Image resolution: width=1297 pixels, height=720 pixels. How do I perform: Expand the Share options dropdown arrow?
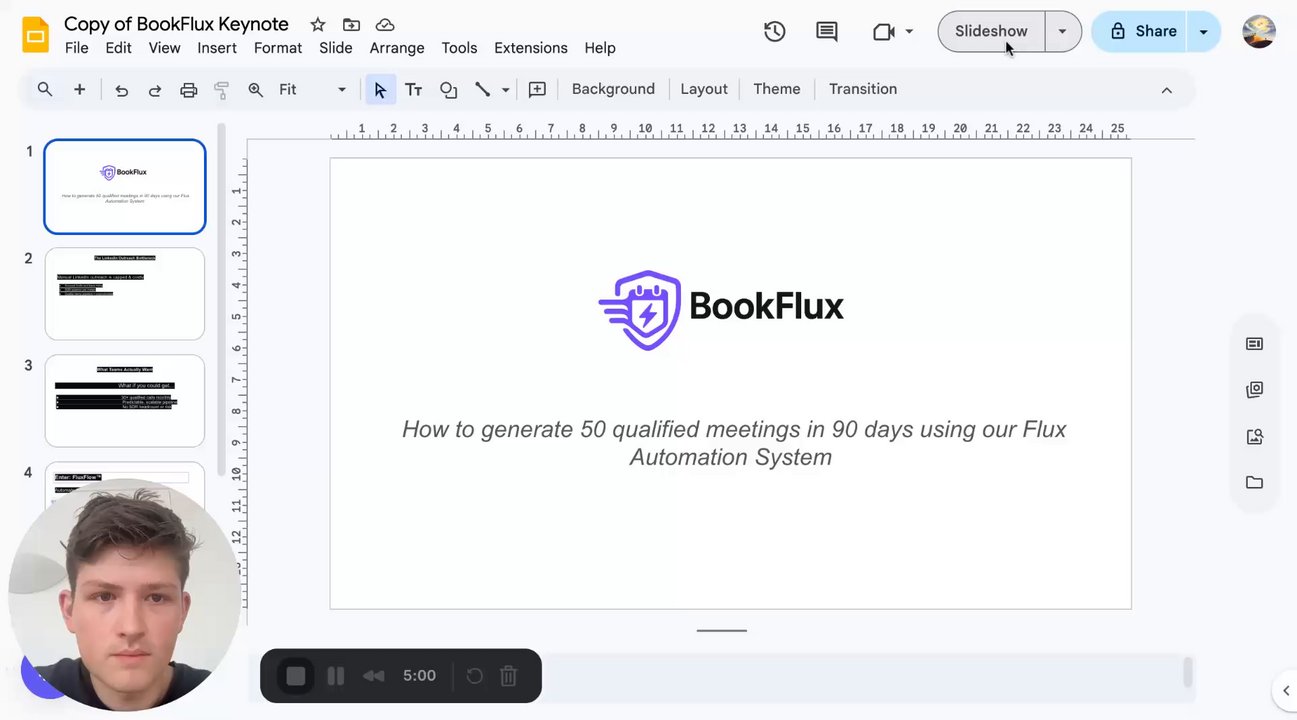[x=1204, y=31]
